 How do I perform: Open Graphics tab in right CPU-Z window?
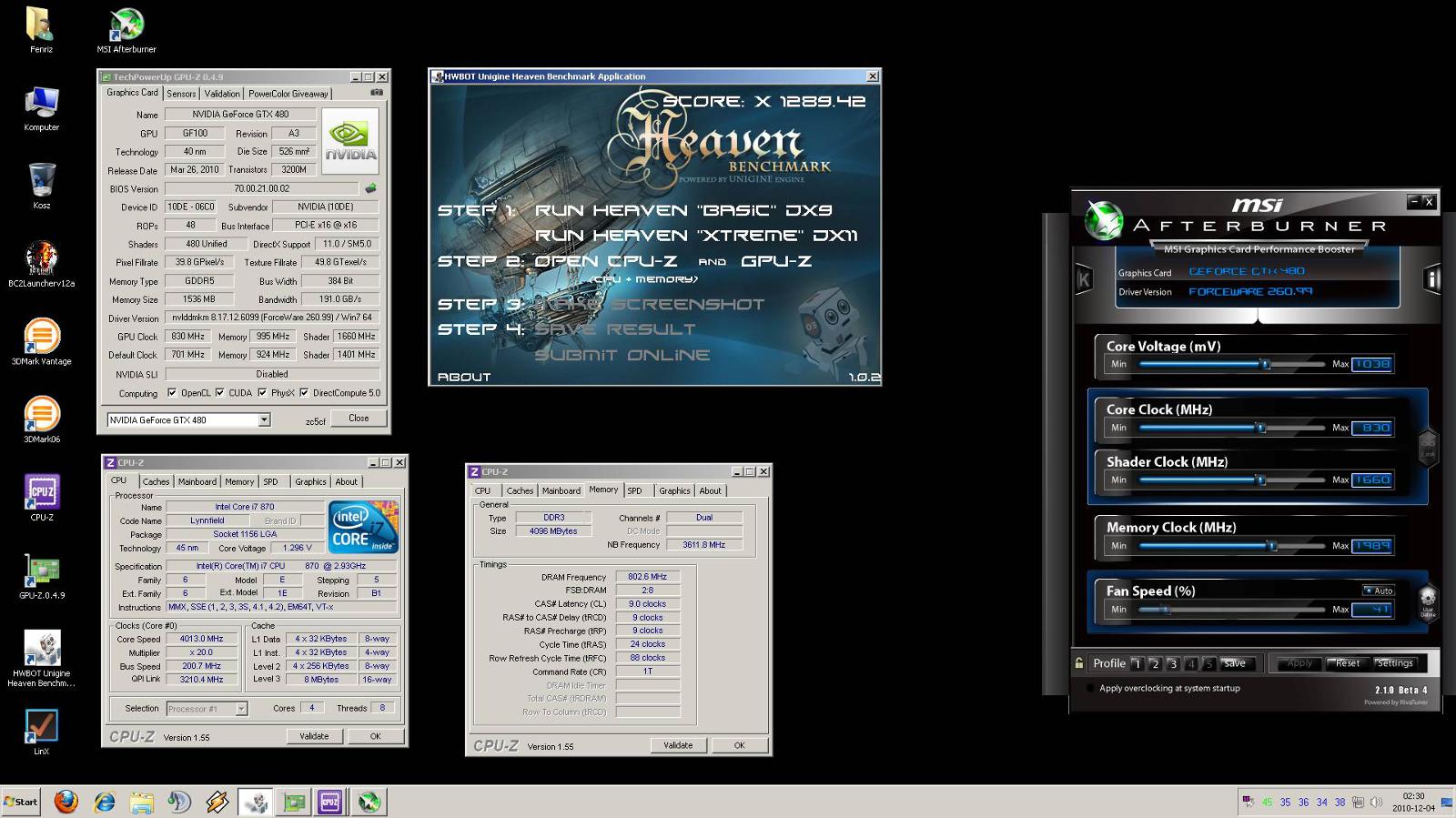675,490
